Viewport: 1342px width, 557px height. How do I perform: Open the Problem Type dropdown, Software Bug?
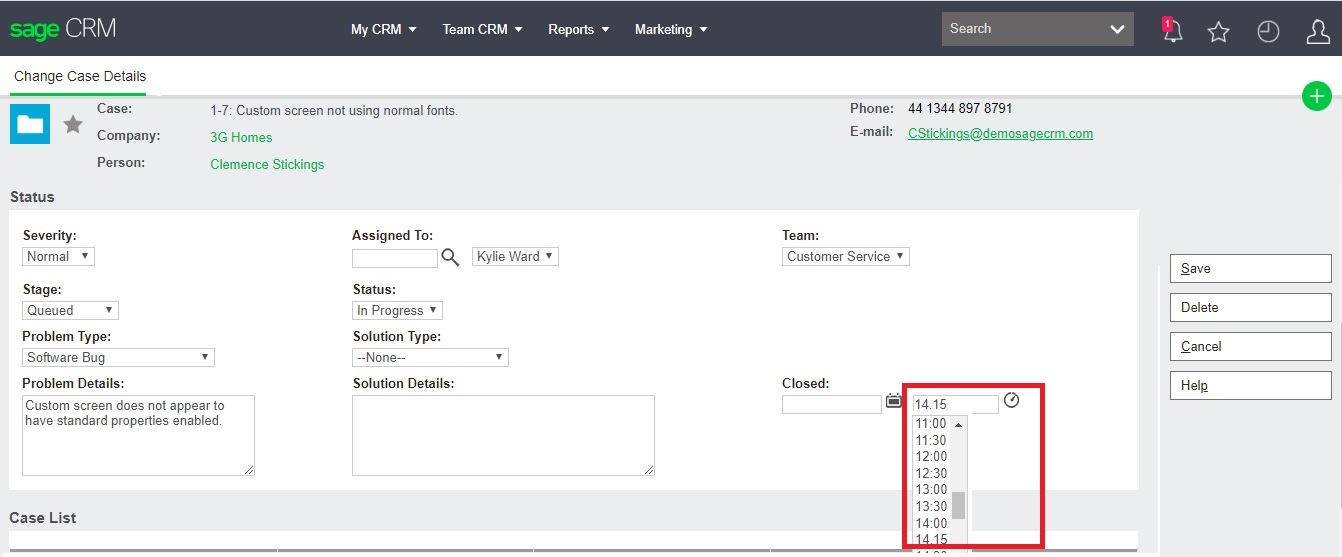coord(118,357)
